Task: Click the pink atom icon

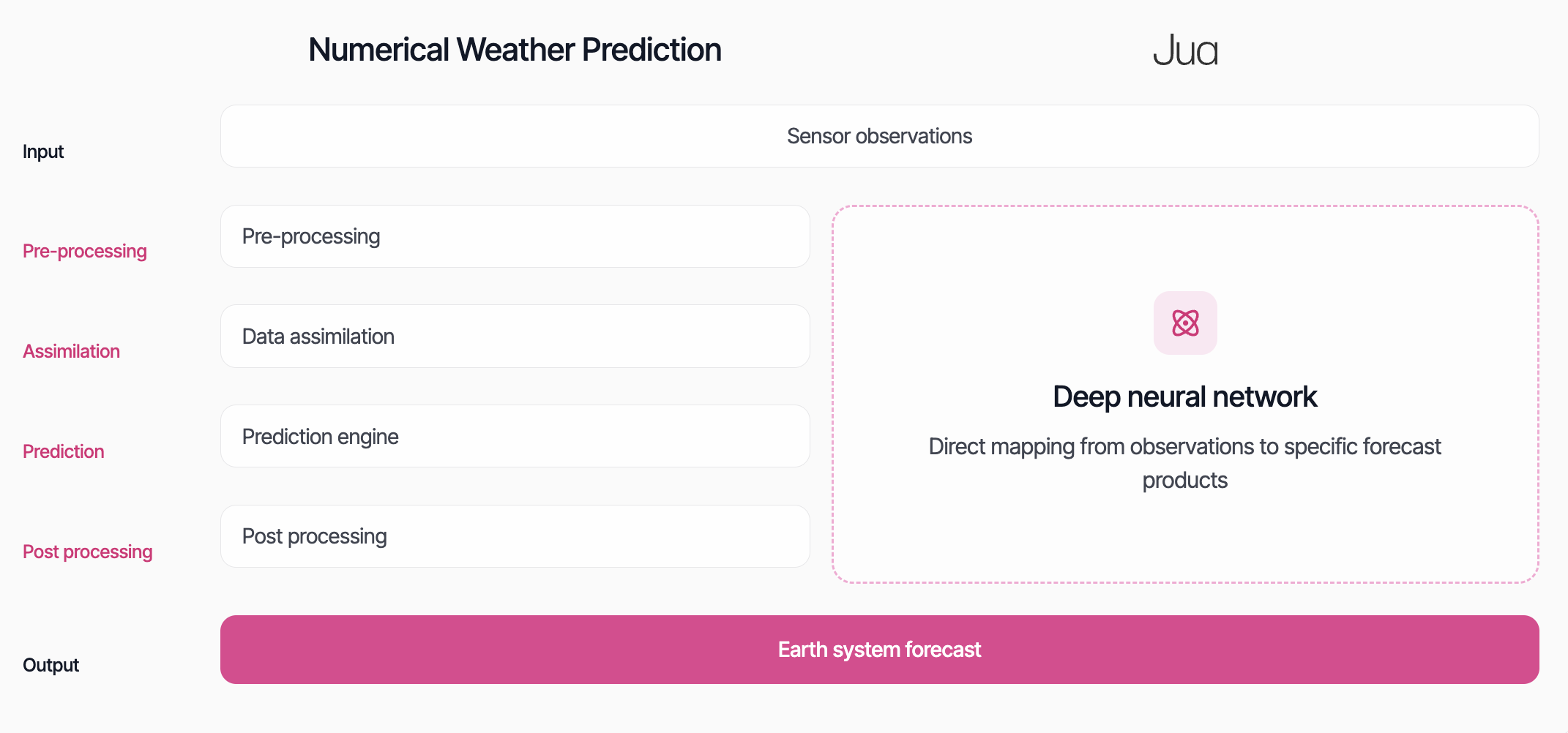Action: click(1185, 323)
